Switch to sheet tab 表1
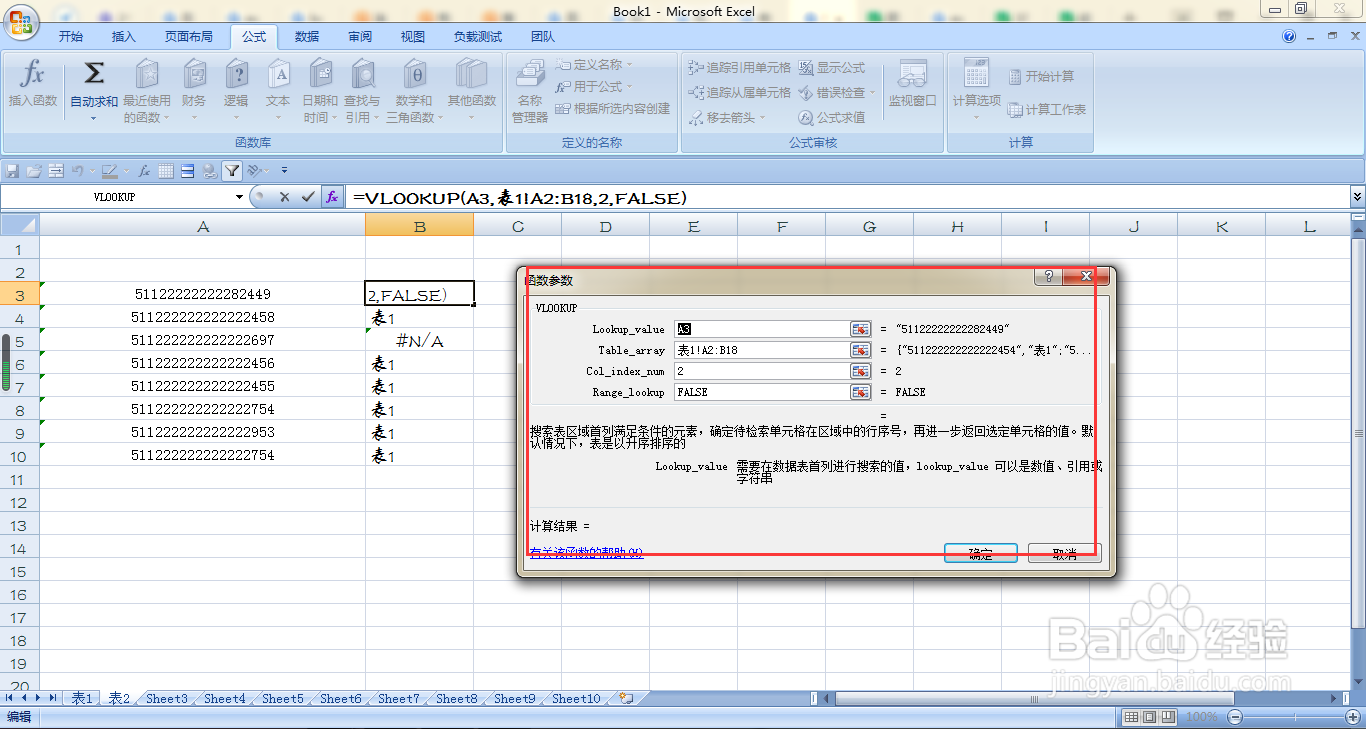Image resolution: width=1366 pixels, height=729 pixels. [x=81, y=698]
